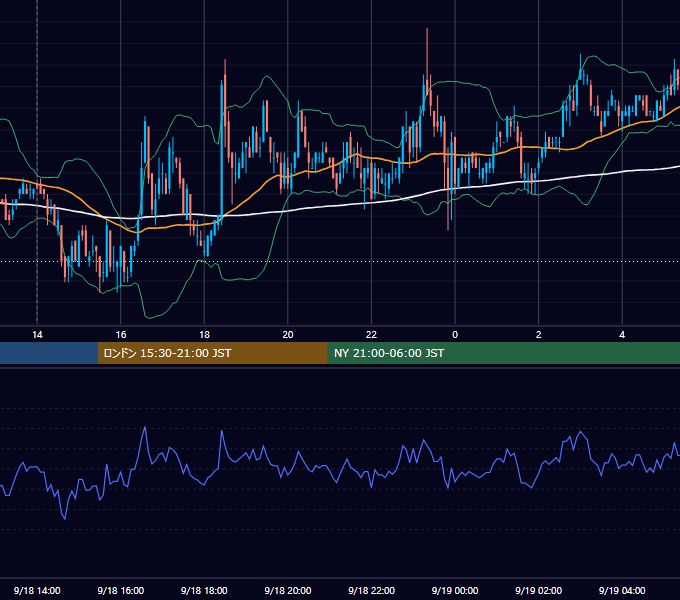Click the 9/18 20:00 time label

point(288,590)
